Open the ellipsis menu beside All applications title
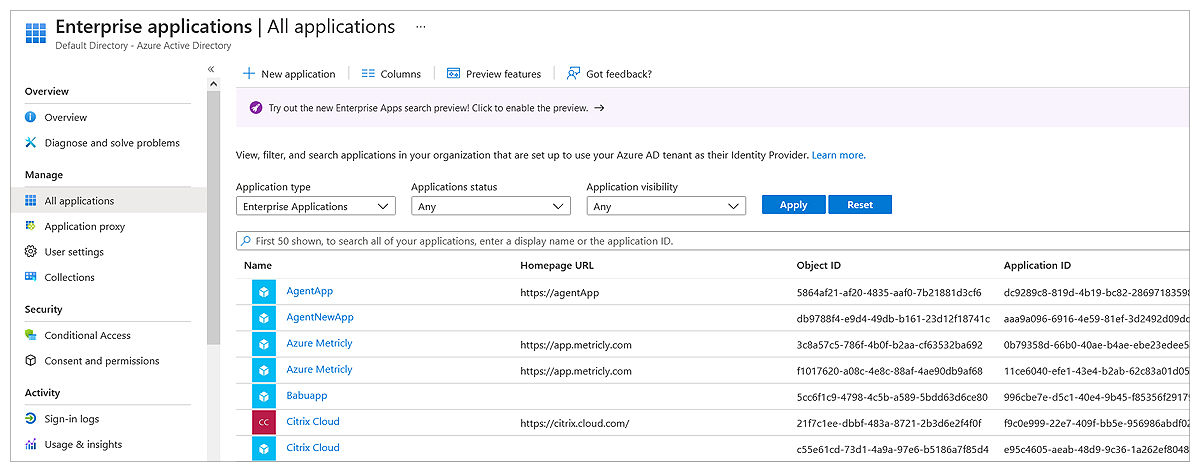The width and height of the screenshot is (1200, 472). pos(421,26)
